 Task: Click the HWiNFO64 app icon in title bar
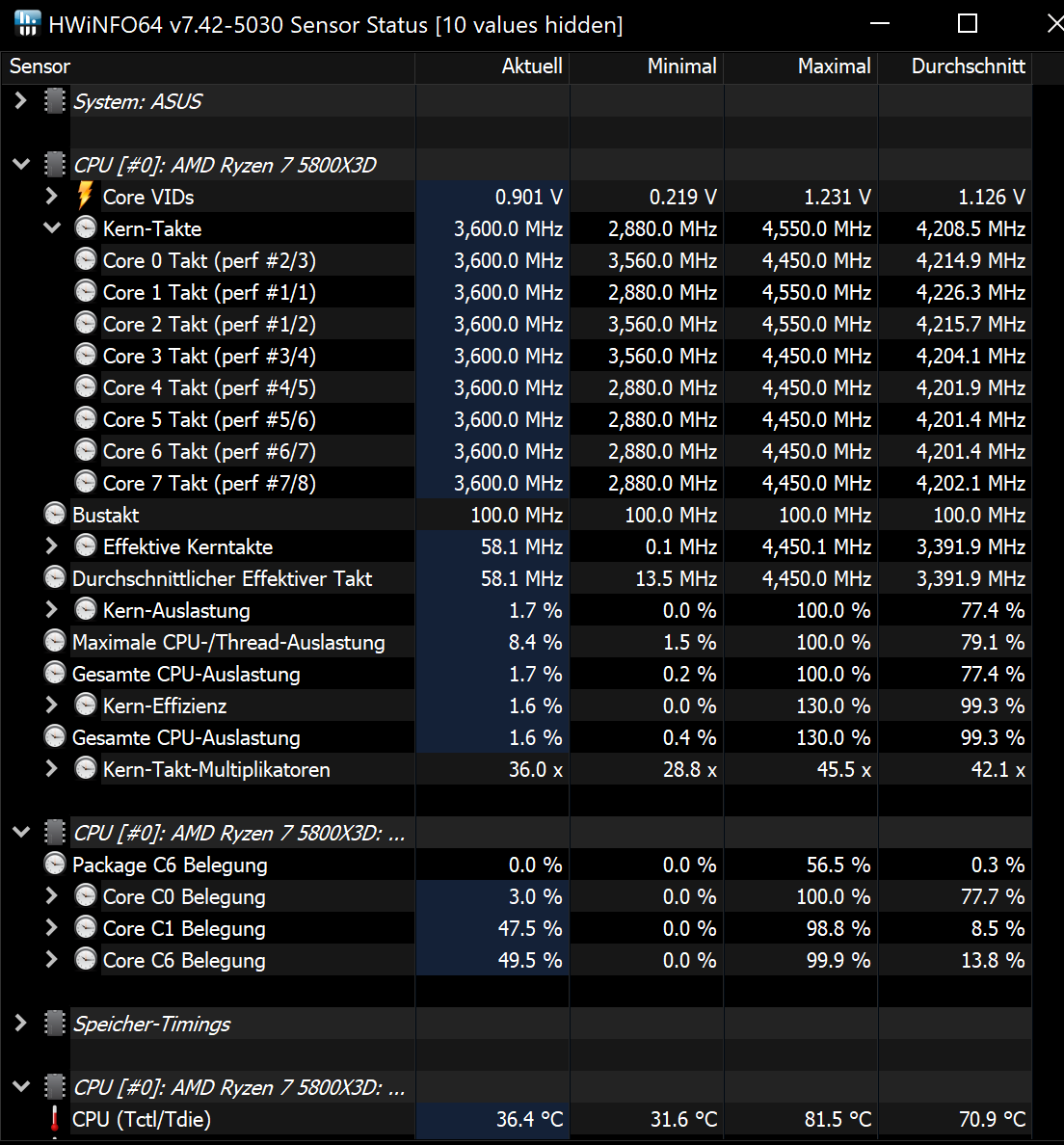point(27,24)
